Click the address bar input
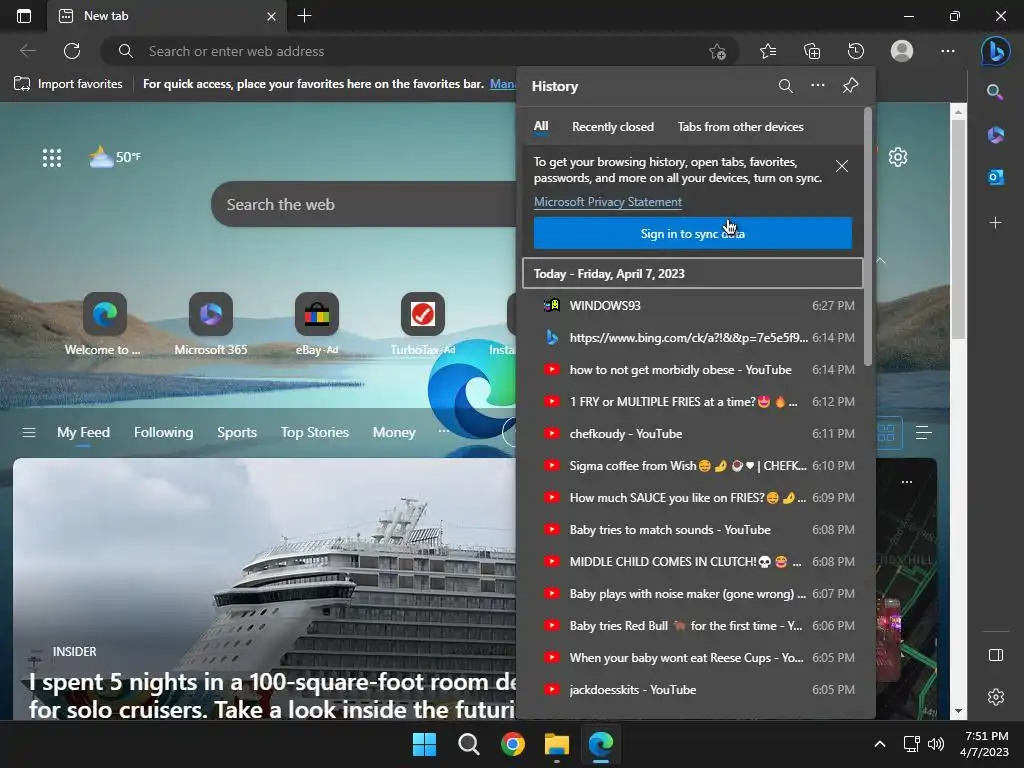1024x768 pixels. [x=418, y=51]
